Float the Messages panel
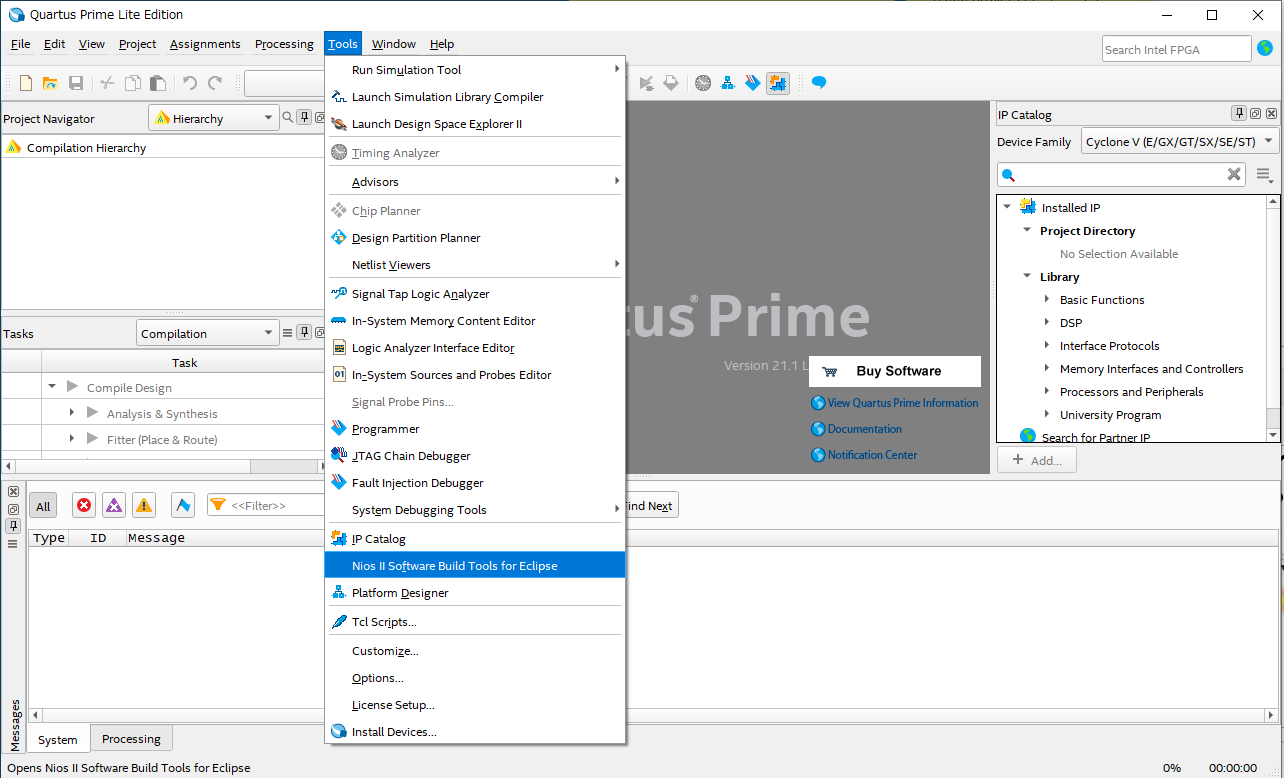Viewport: 1284px width, 778px height. click(13, 509)
